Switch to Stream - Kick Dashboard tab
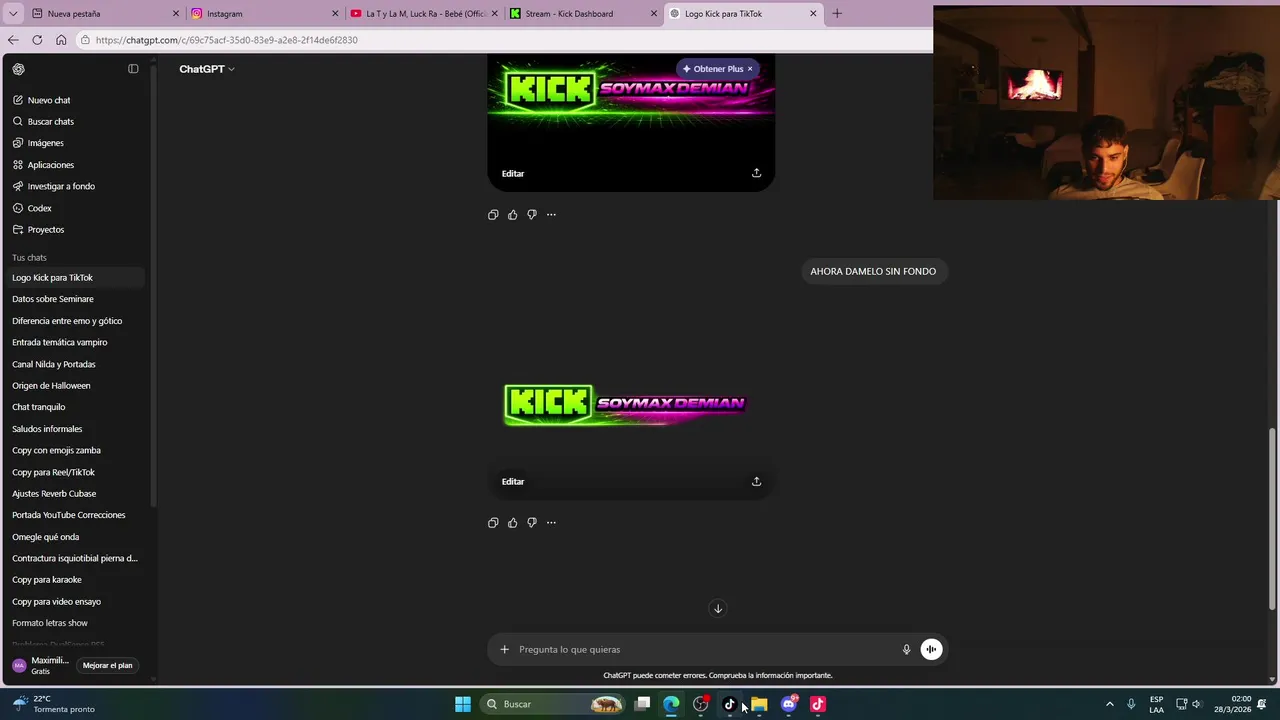The height and width of the screenshot is (720, 1280). tap(583, 14)
